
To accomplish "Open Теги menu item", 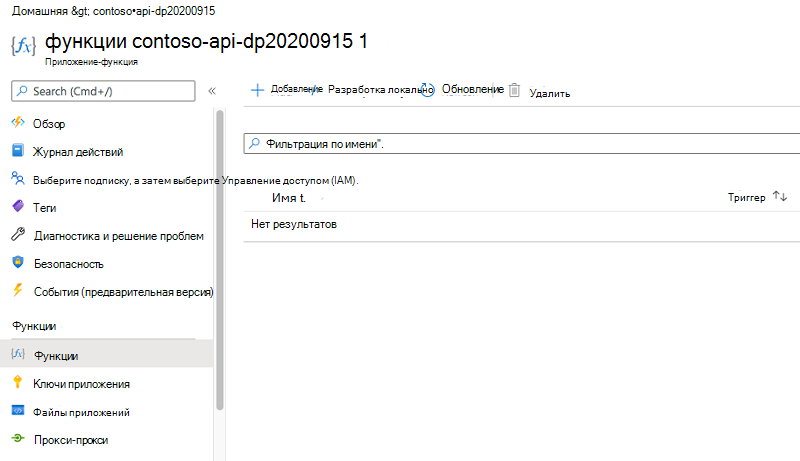I will [44, 208].
